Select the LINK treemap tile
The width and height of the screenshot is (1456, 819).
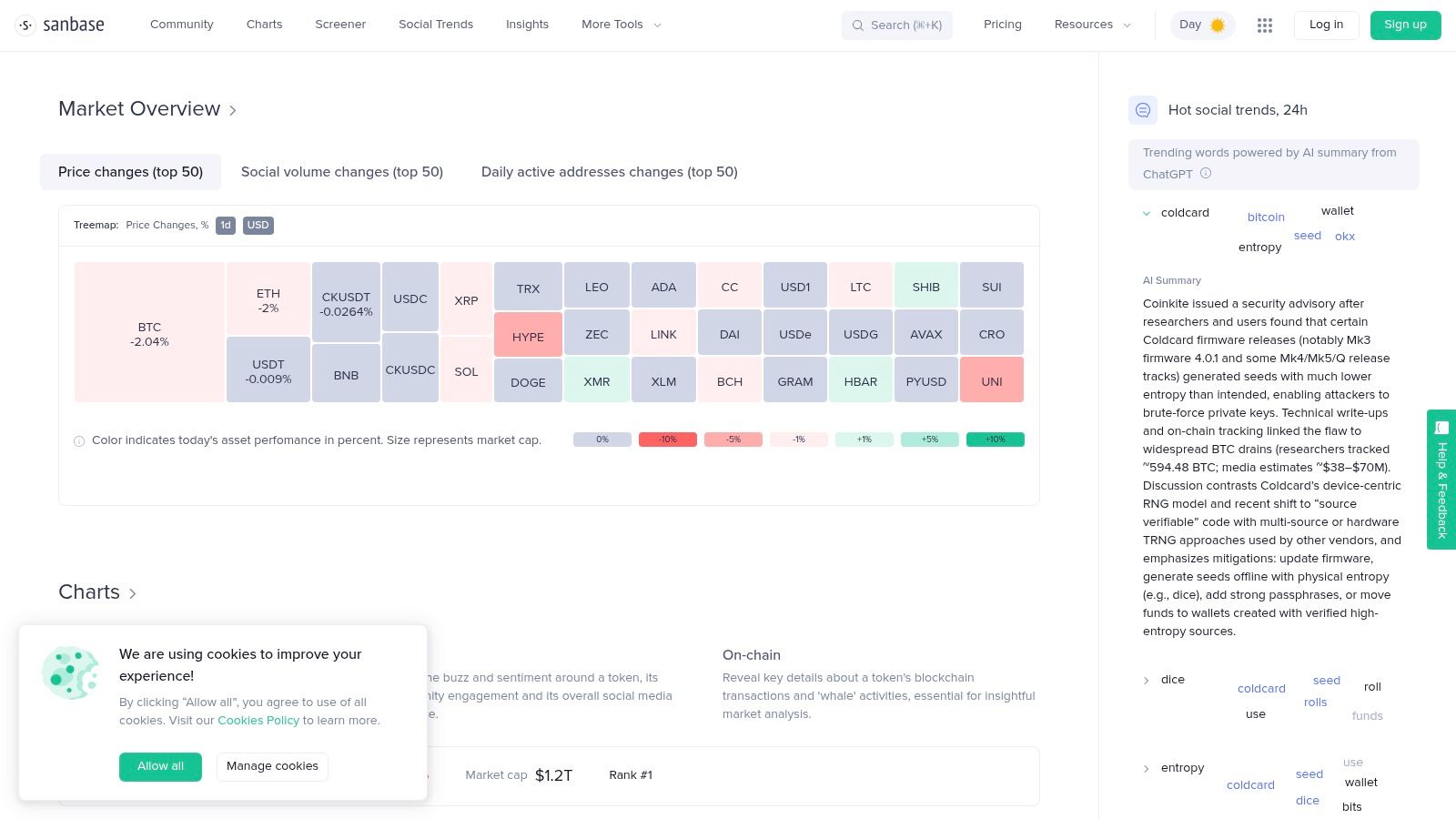coord(663,332)
